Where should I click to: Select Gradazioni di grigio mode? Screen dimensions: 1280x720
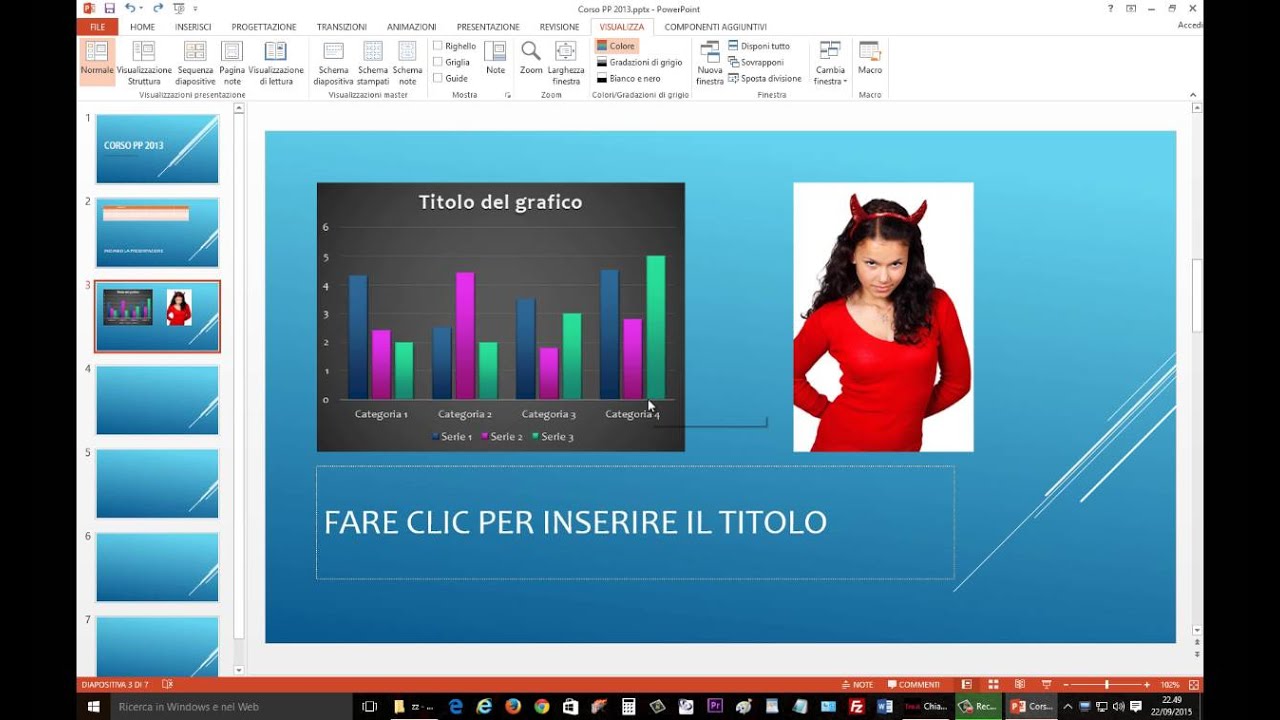[x=639, y=62]
